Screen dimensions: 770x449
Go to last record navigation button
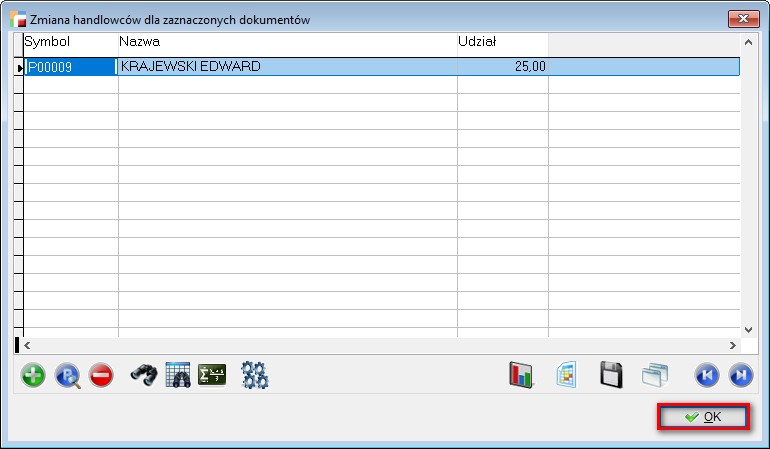(x=741, y=376)
